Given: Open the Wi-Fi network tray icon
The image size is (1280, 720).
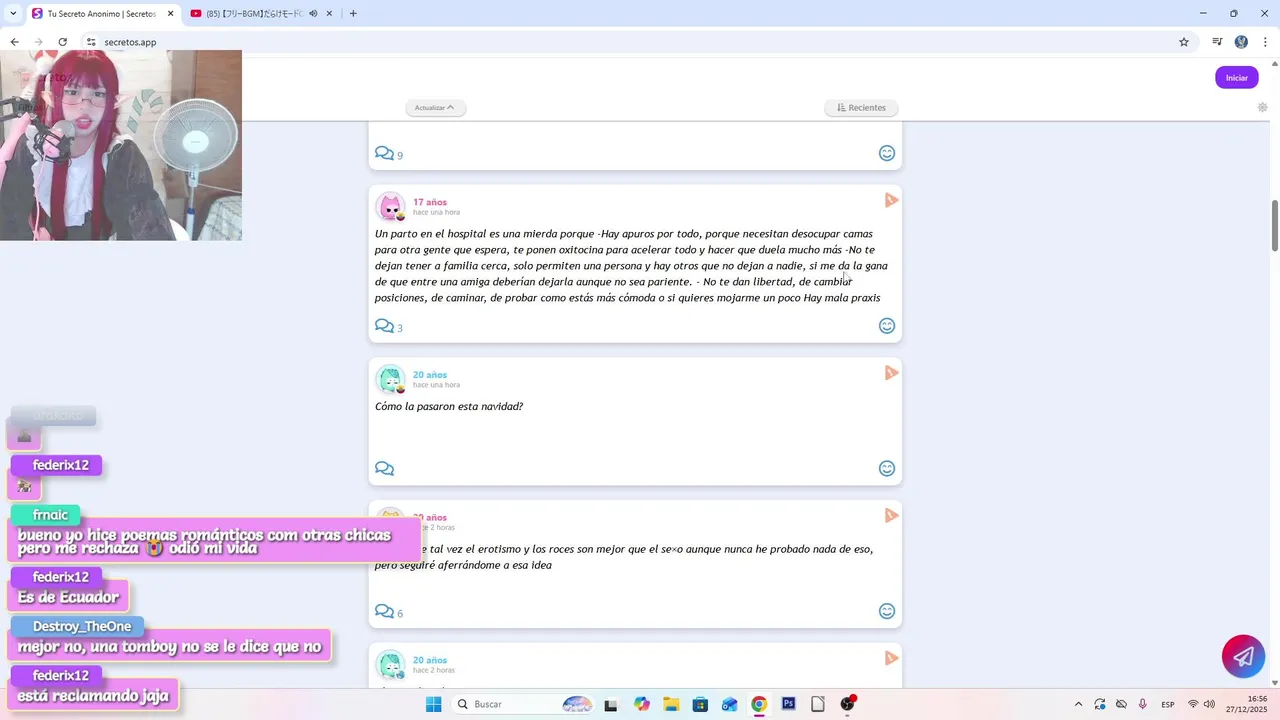Looking at the screenshot, I should 1192,704.
